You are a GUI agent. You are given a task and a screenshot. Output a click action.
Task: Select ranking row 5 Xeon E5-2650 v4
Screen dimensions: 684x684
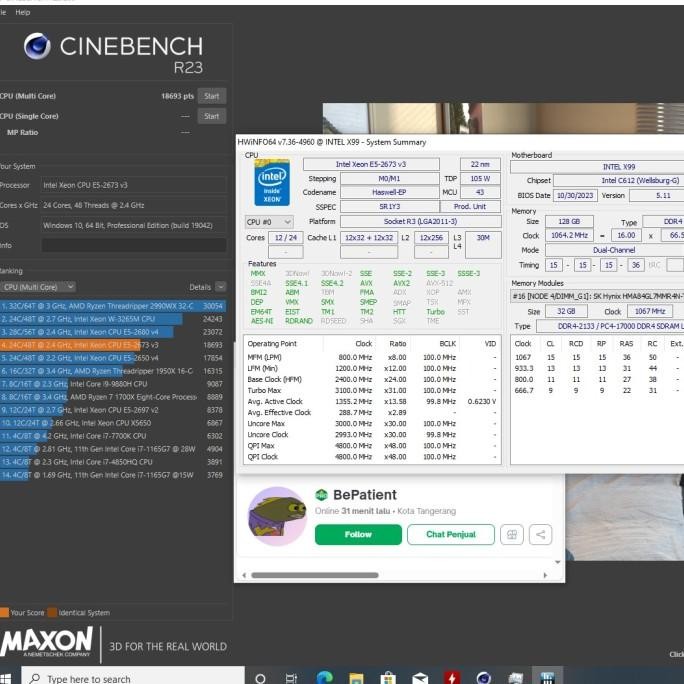(x=113, y=358)
